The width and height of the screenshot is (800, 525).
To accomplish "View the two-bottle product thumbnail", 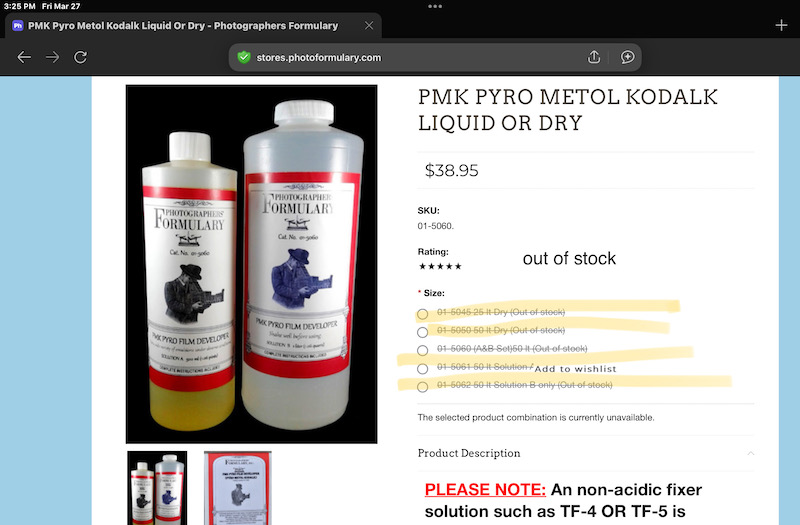I will [157, 488].
